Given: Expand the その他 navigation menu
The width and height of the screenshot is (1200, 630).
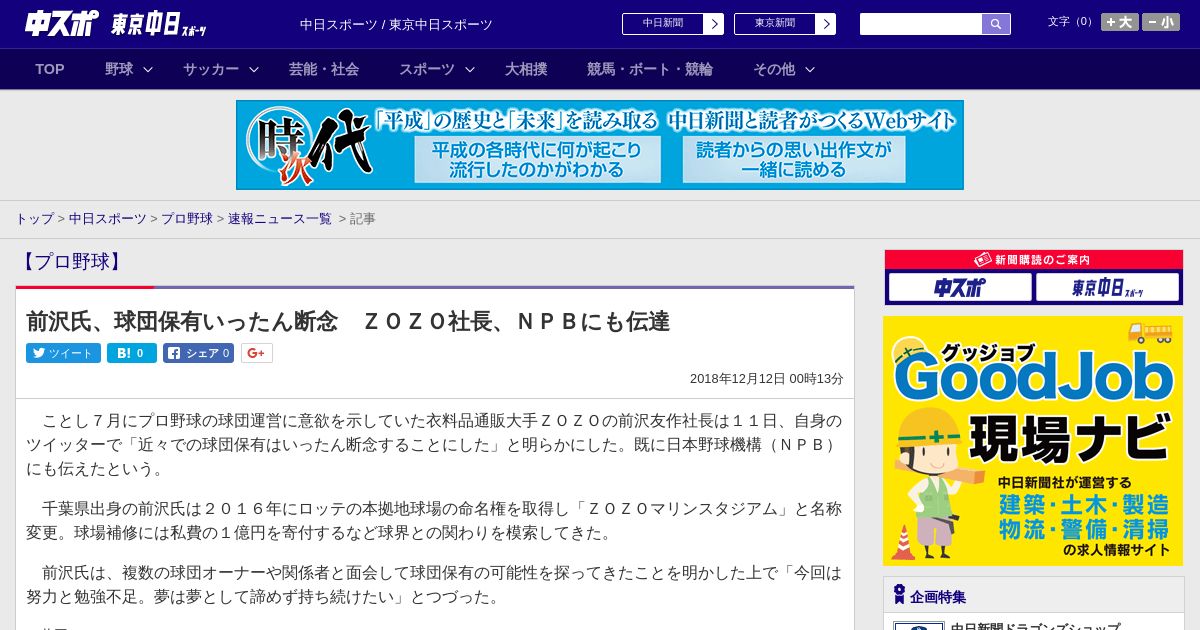Looking at the screenshot, I should pos(784,69).
